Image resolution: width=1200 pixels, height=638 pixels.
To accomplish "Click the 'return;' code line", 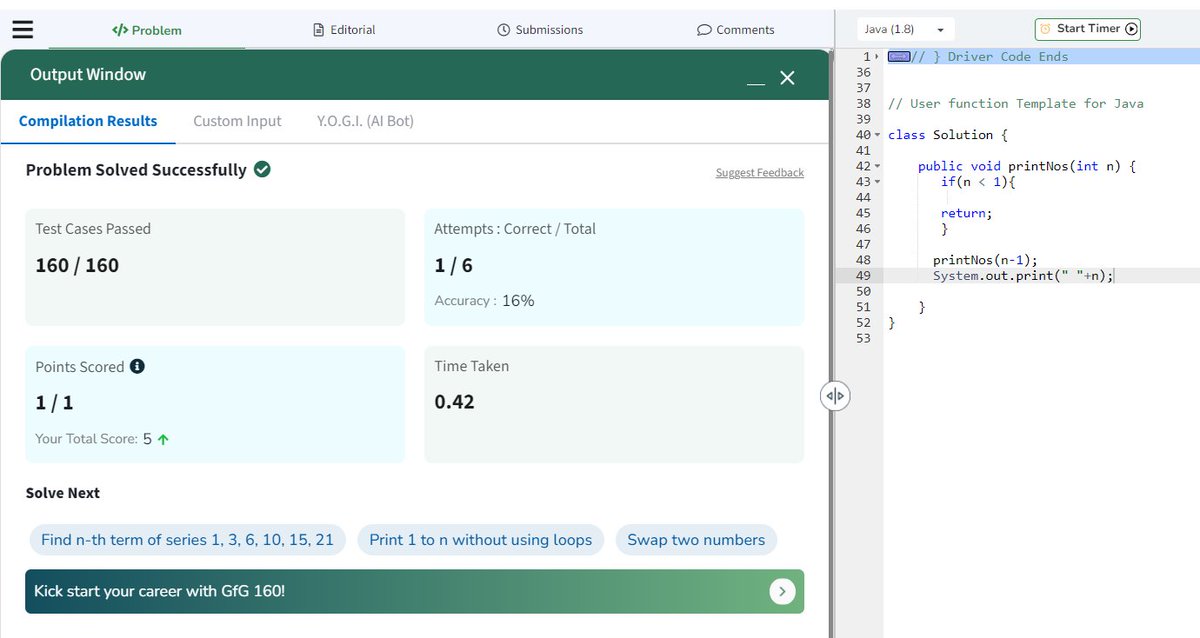I will point(967,213).
